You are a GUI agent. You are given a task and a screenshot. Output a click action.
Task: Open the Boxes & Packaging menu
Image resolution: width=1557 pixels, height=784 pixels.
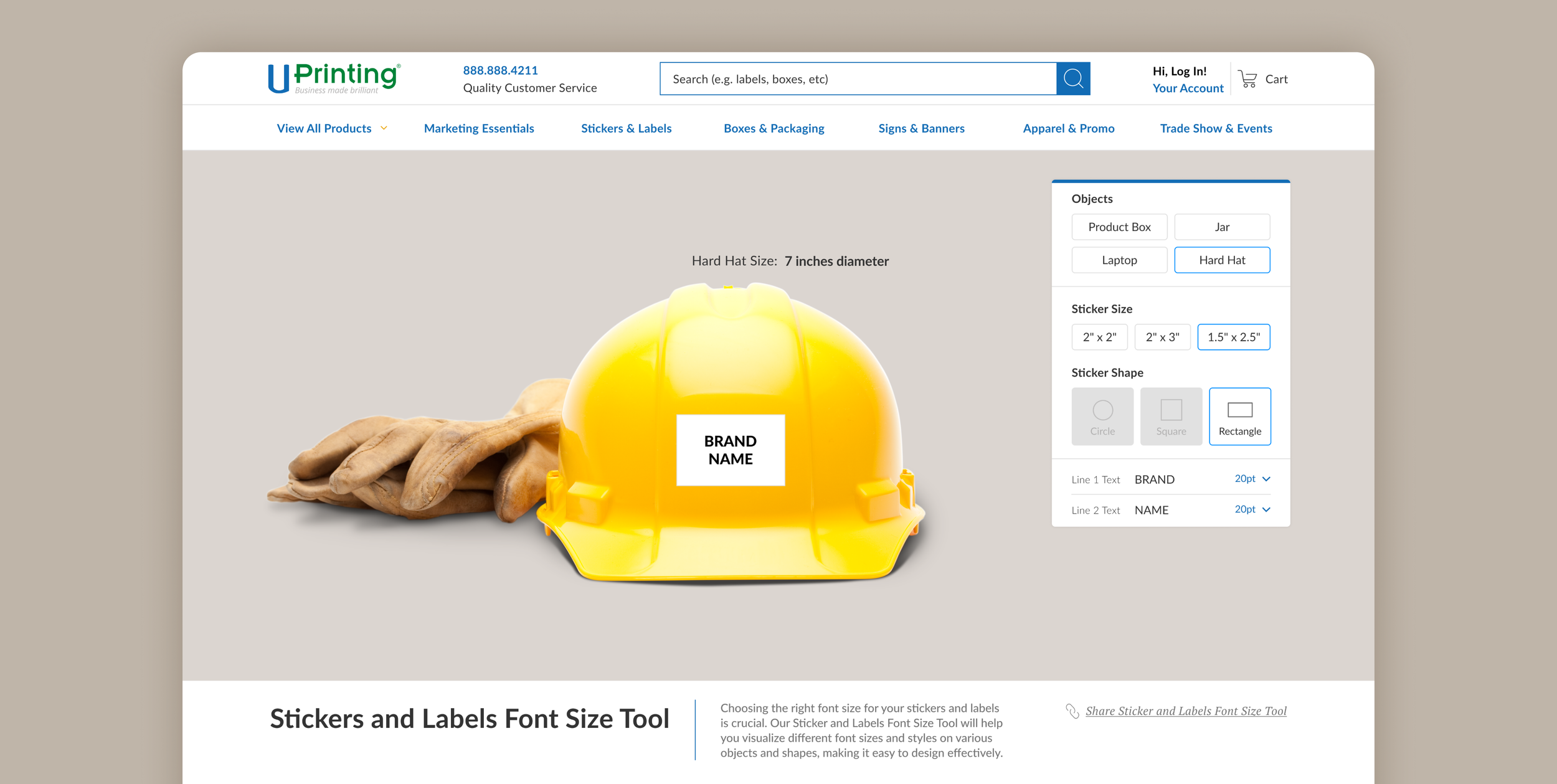(774, 128)
